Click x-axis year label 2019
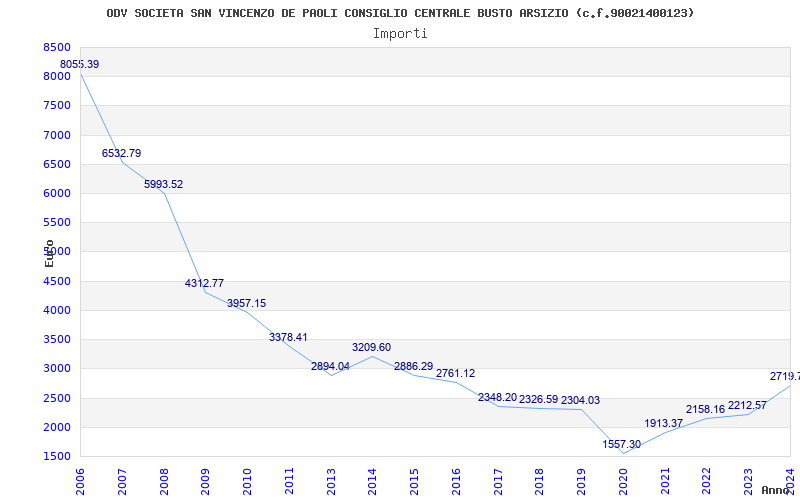 click(x=581, y=482)
